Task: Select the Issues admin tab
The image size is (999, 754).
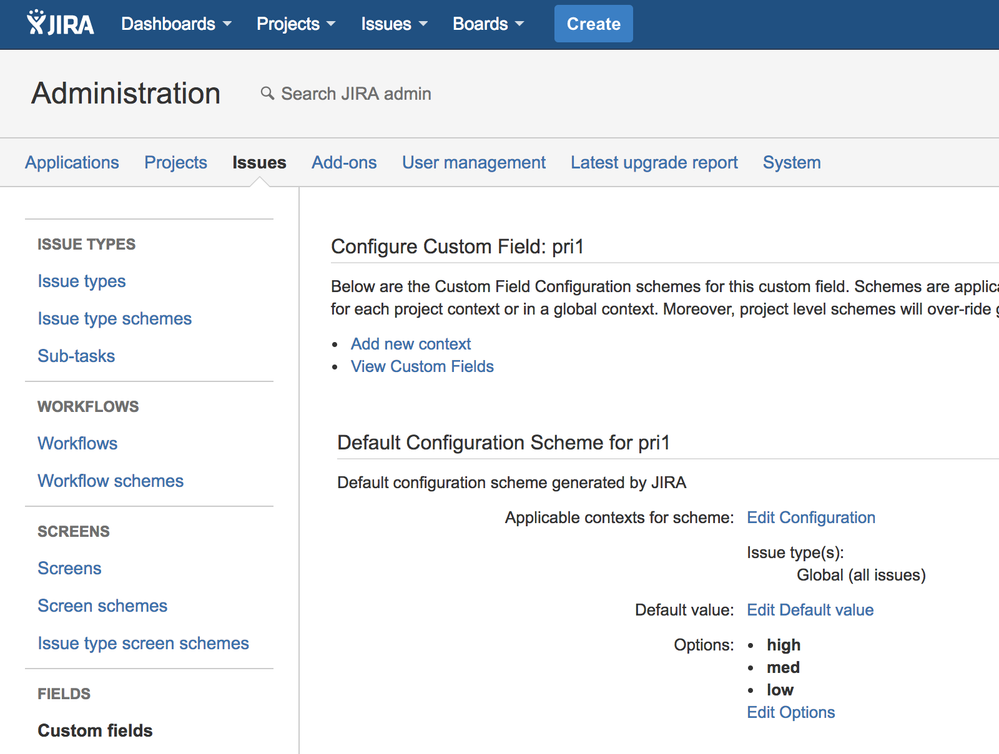Action: pos(259,163)
